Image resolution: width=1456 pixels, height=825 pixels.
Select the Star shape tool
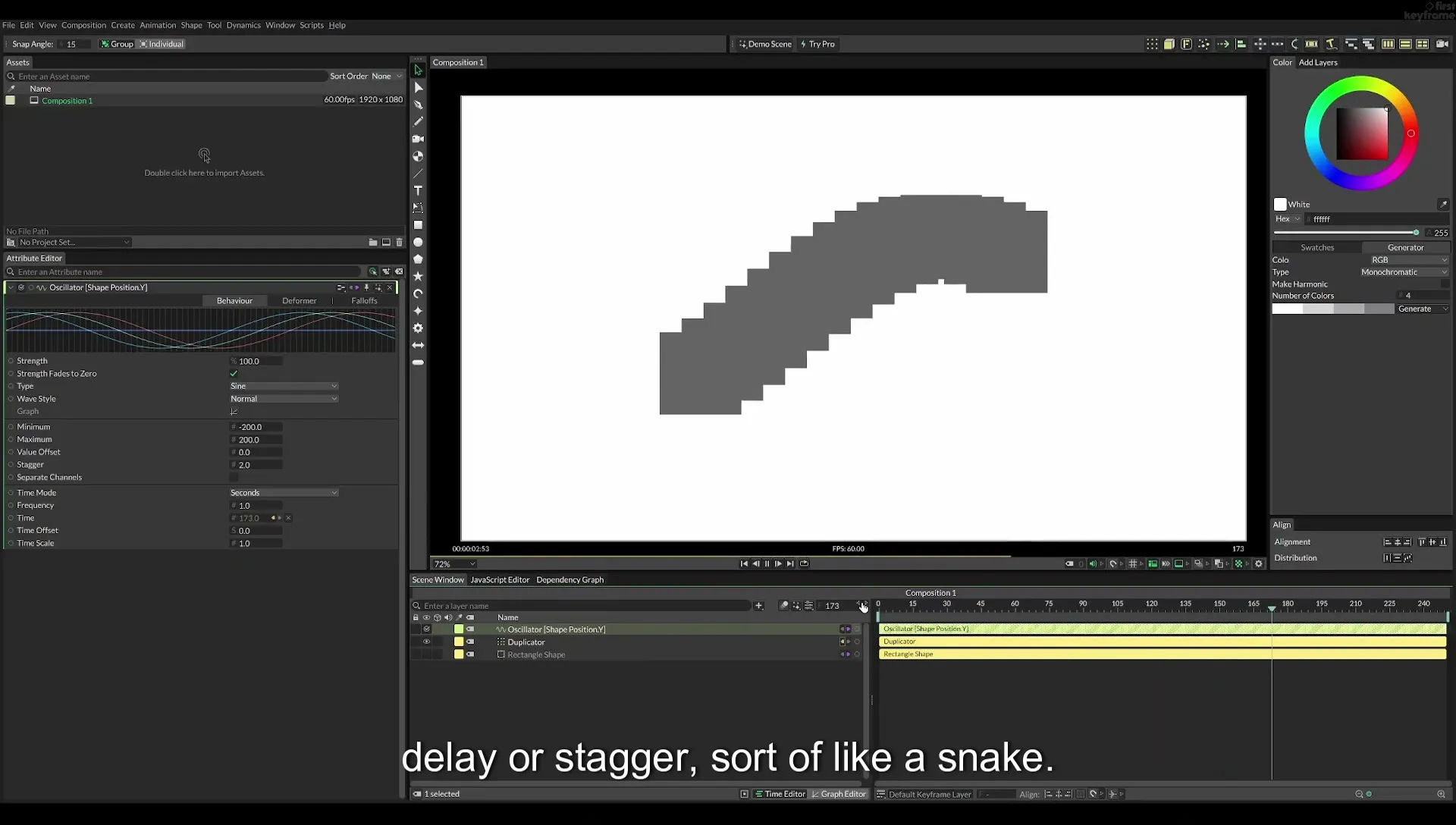[418, 277]
